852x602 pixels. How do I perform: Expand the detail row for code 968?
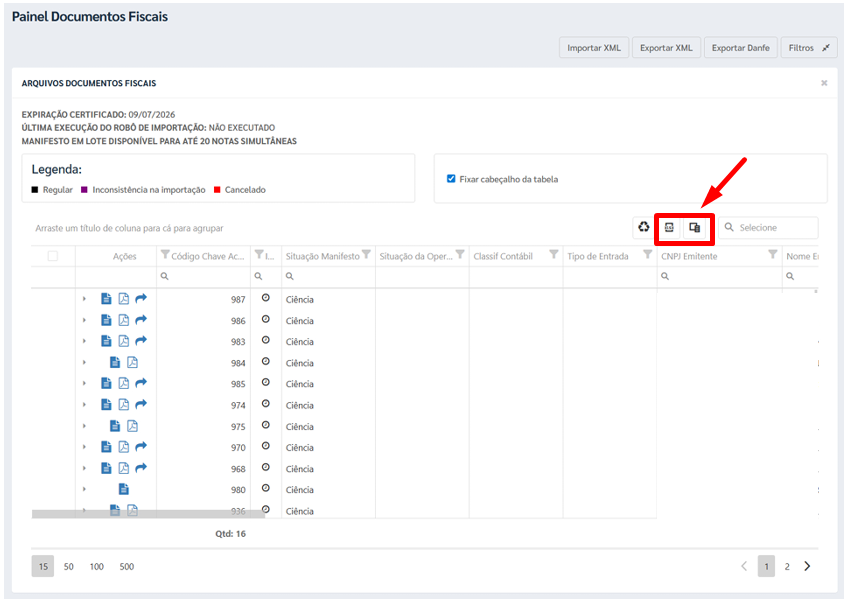point(84,468)
